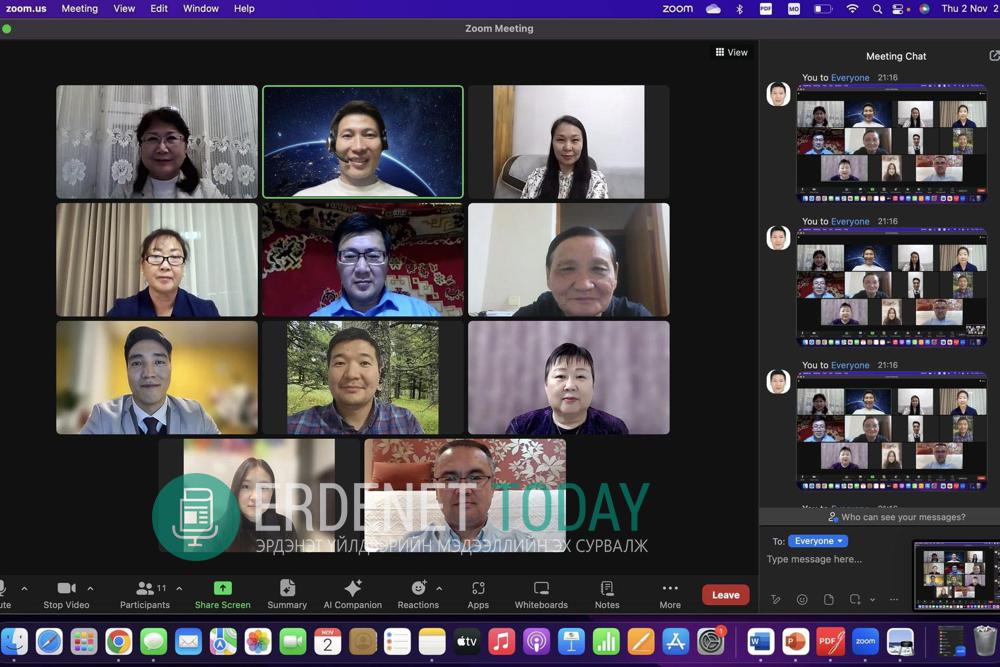1000x667 pixels.
Task: Launch AI Companion from the toolbar
Action: [x=353, y=594]
